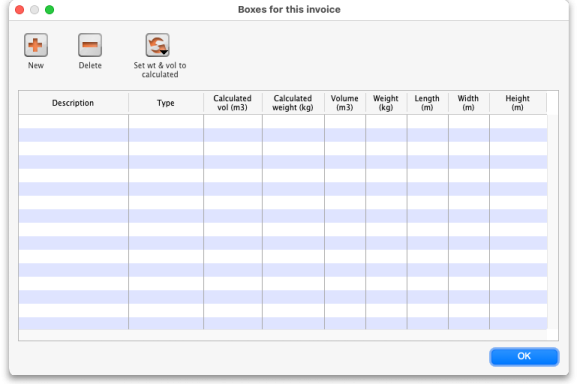The height and width of the screenshot is (384, 577).
Task: Close the window with the red button
Action: [20, 10]
